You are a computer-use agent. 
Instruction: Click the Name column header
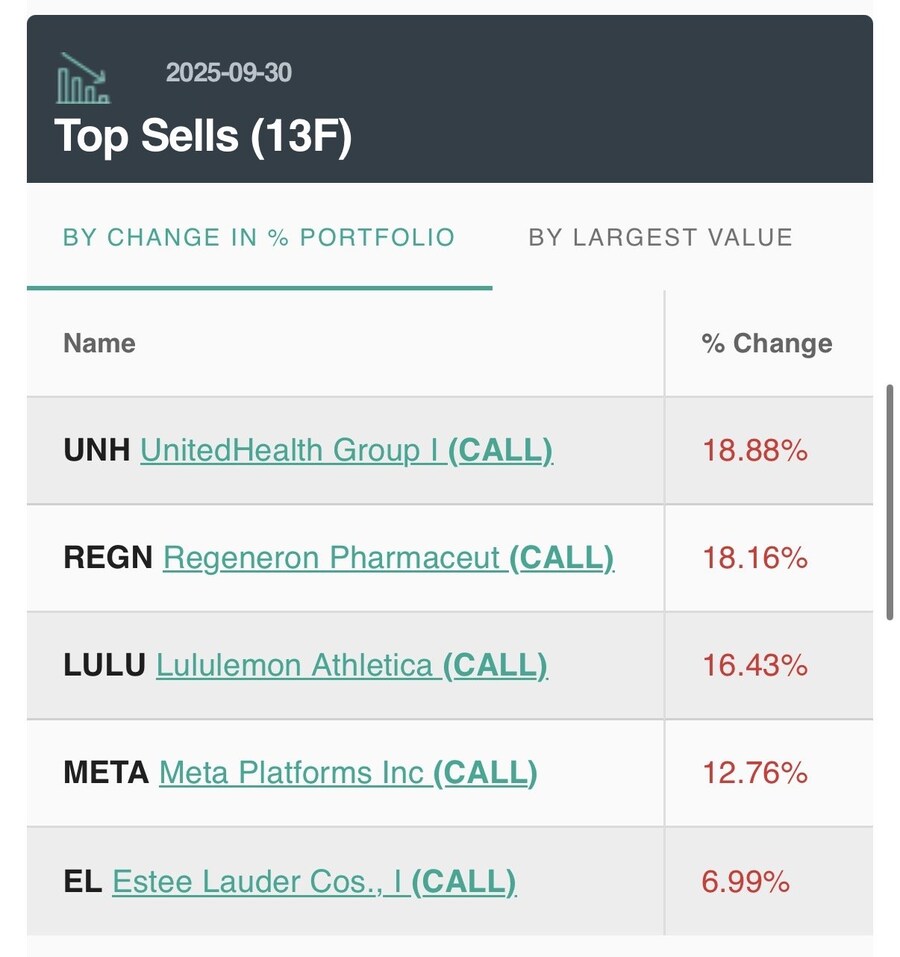click(x=99, y=344)
